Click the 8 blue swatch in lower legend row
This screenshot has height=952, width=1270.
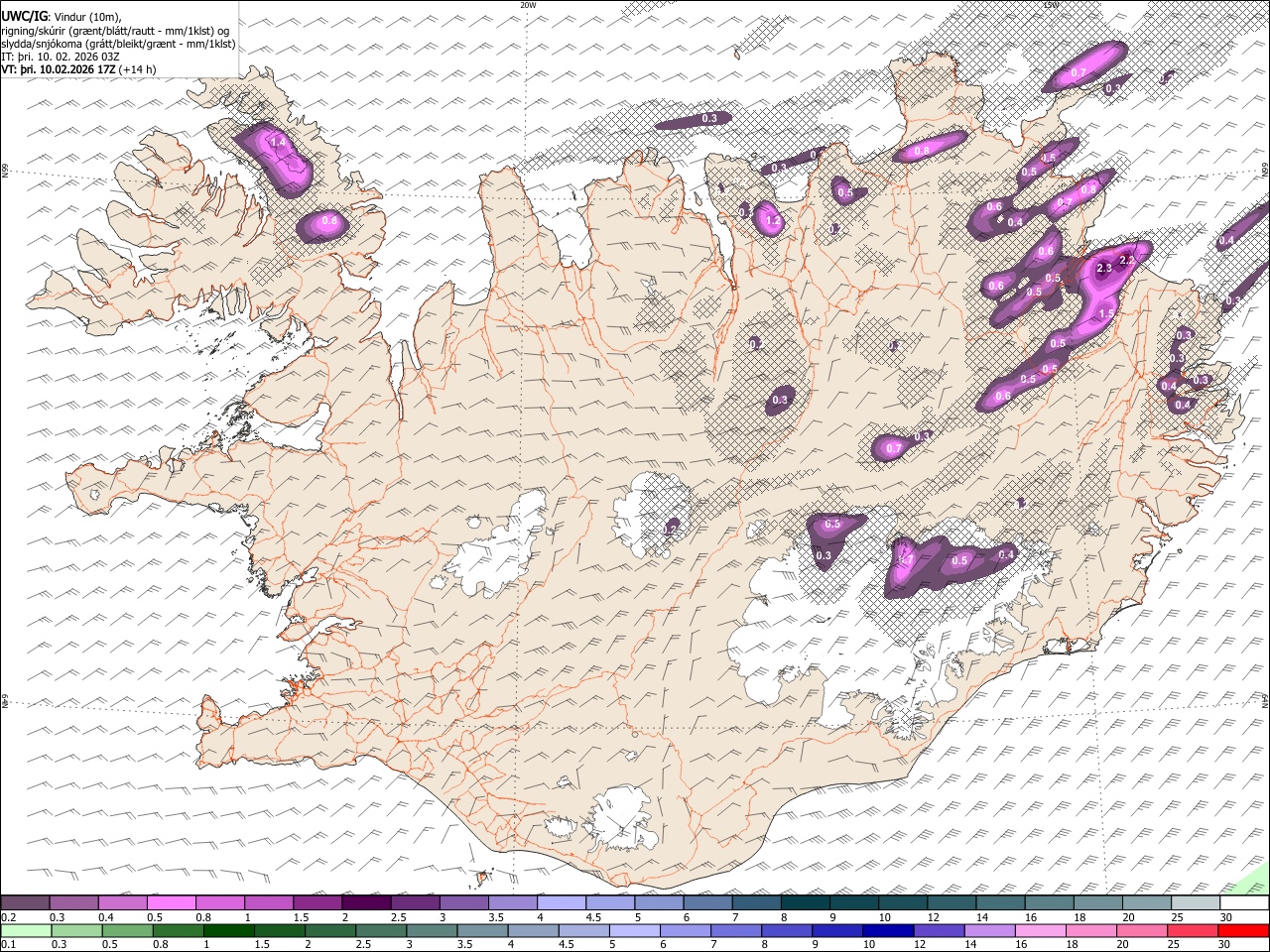click(x=787, y=931)
